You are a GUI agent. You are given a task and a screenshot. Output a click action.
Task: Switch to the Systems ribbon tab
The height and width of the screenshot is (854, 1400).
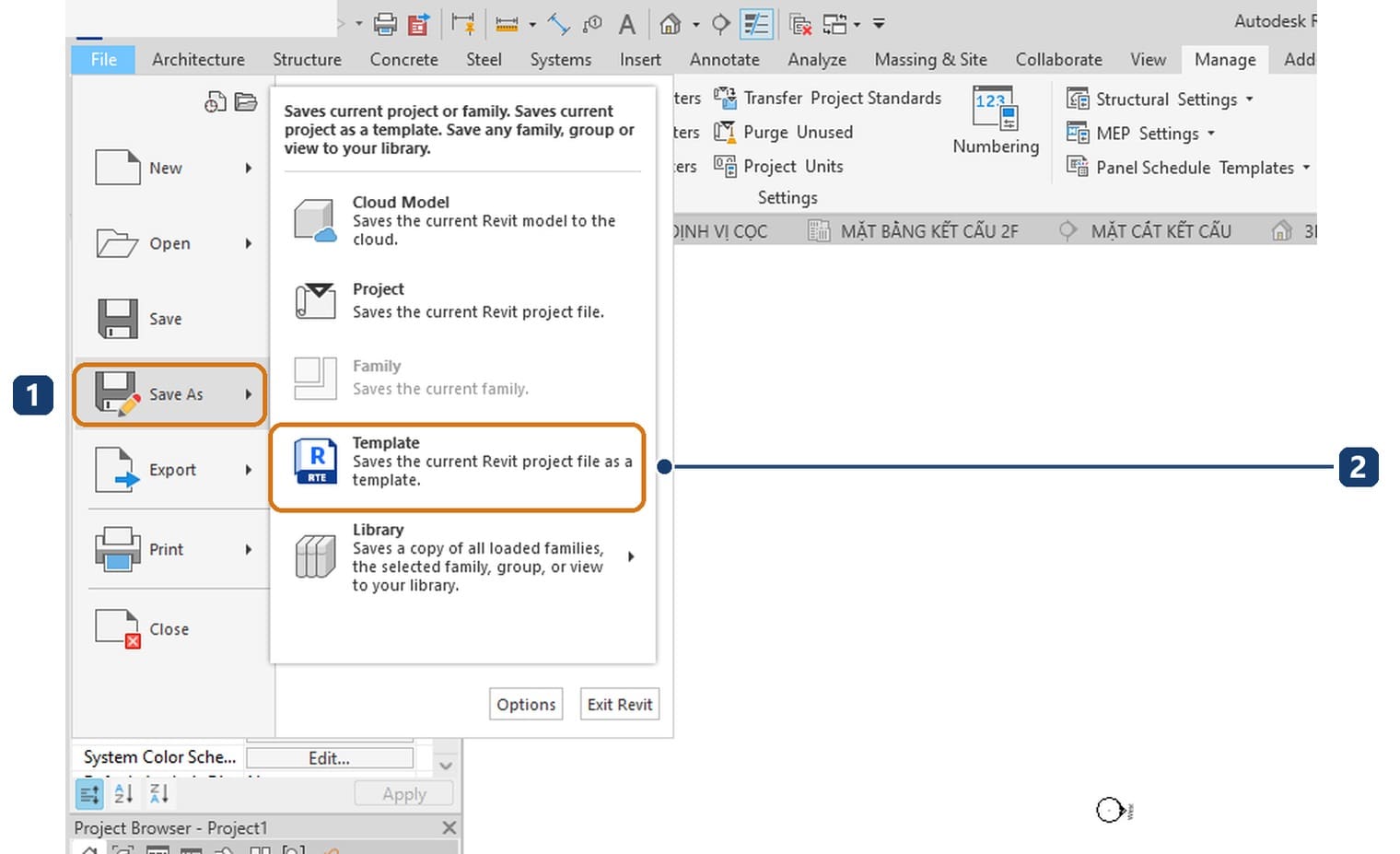pyautogui.click(x=560, y=59)
